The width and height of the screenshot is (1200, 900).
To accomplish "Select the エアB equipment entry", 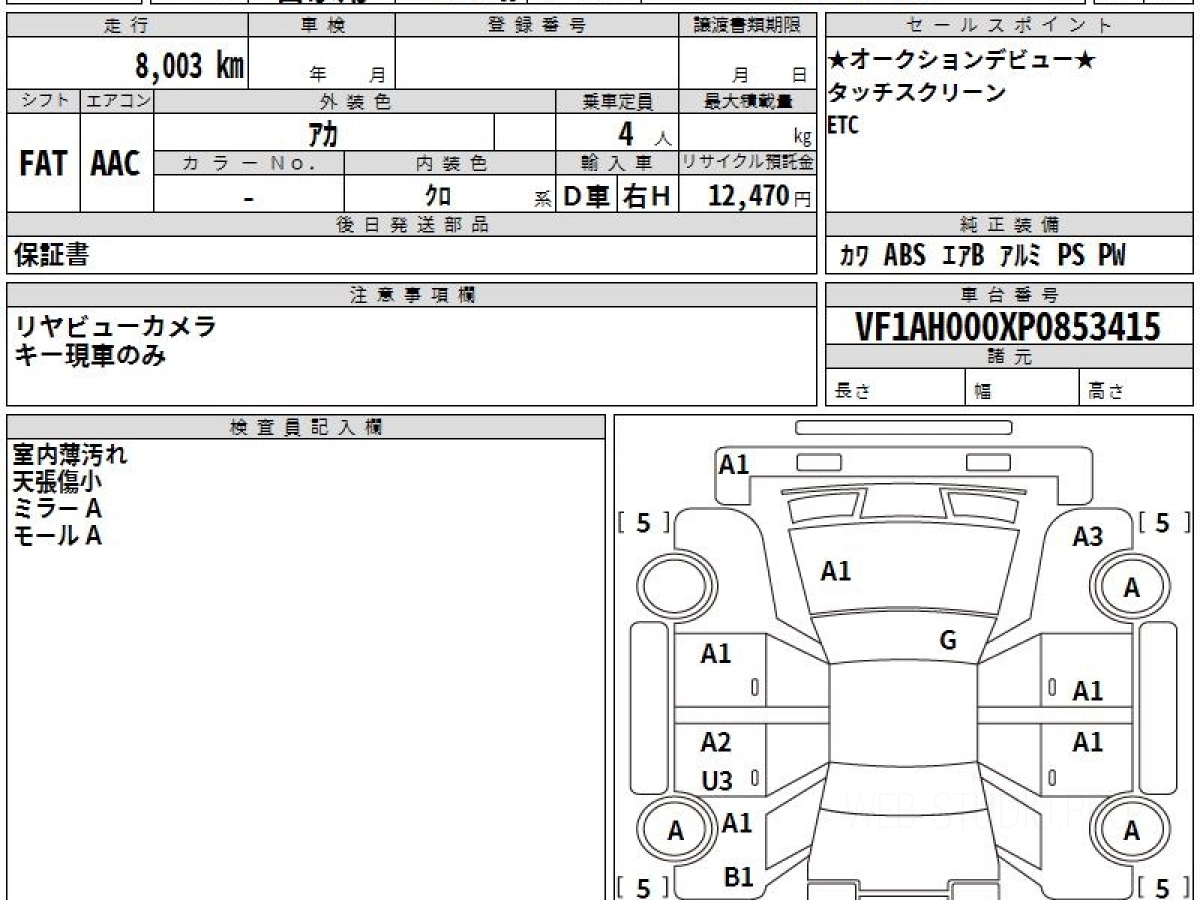I will [963, 256].
